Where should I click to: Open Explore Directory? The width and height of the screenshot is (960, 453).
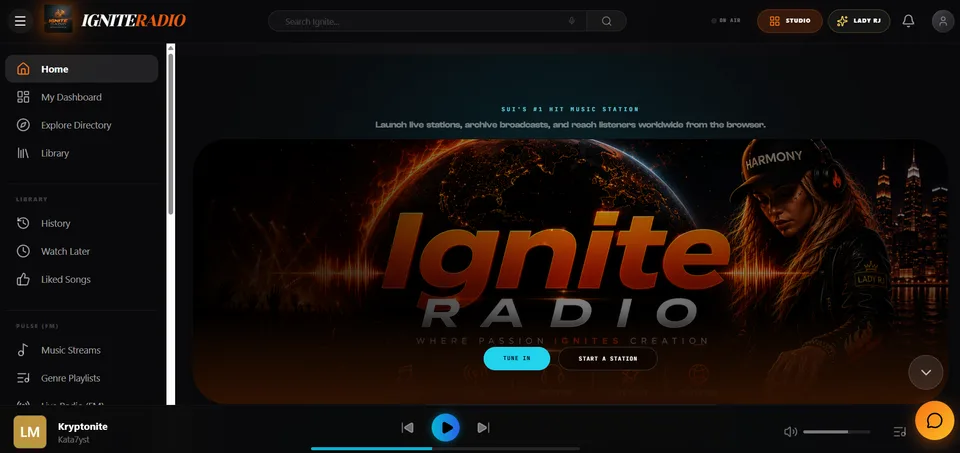pyautogui.click(x=81, y=125)
